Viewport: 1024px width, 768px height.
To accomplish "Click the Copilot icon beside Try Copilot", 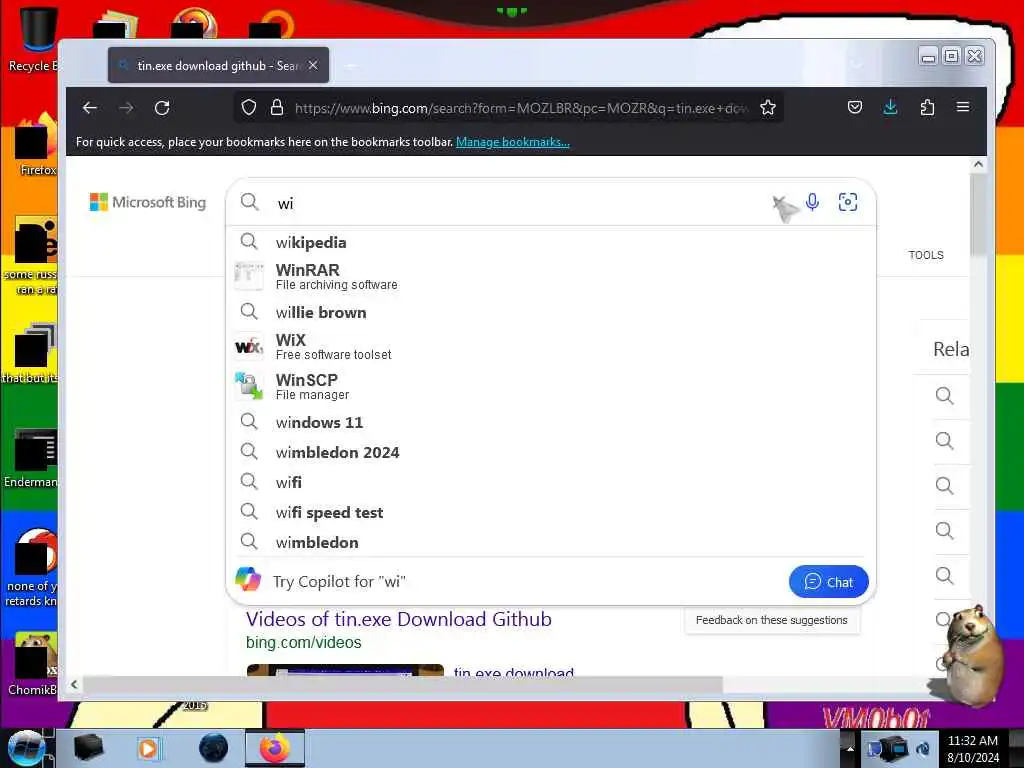I will coord(248,580).
